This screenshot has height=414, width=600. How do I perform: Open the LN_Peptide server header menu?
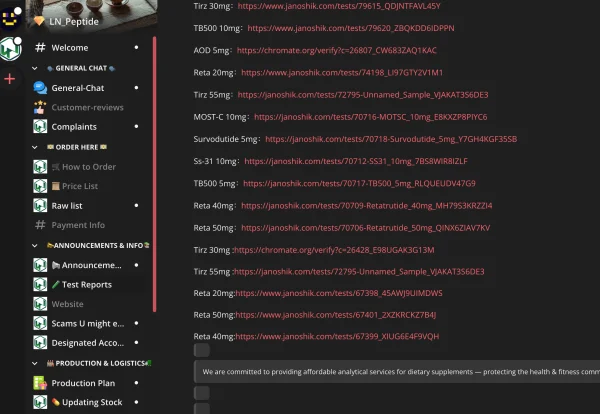click(90, 20)
